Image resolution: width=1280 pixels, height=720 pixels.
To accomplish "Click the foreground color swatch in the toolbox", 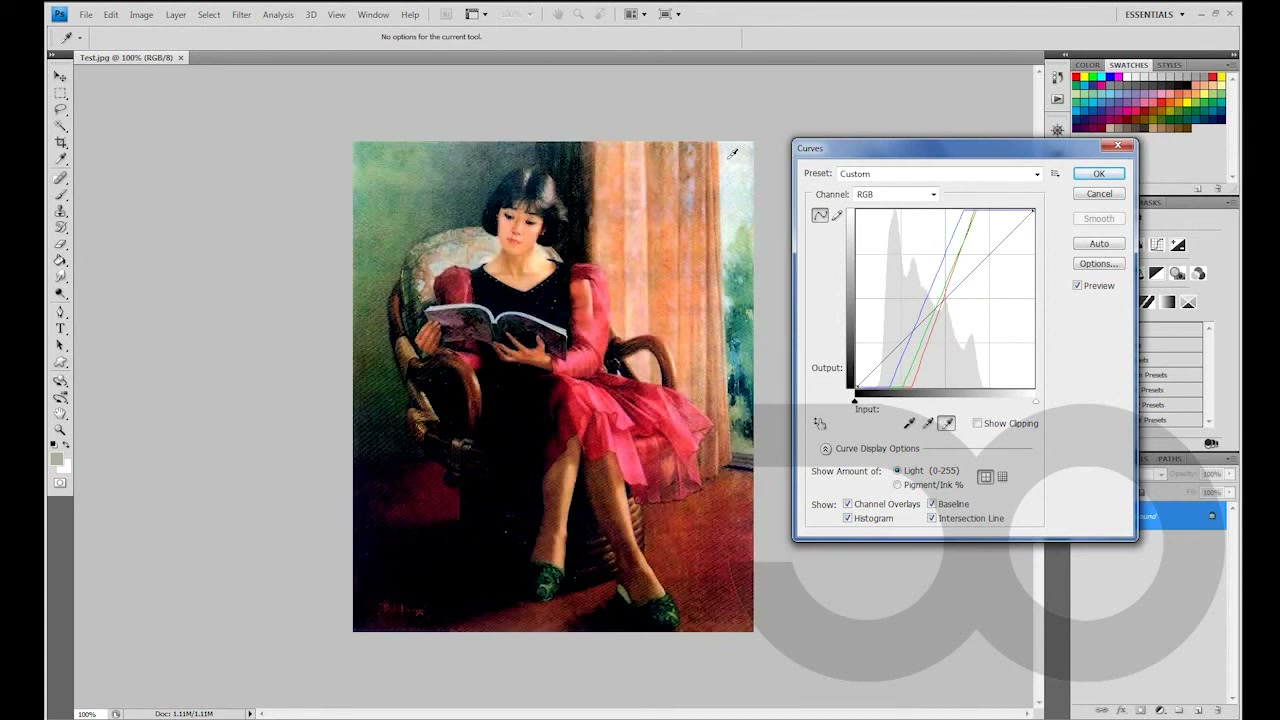I will point(57,460).
